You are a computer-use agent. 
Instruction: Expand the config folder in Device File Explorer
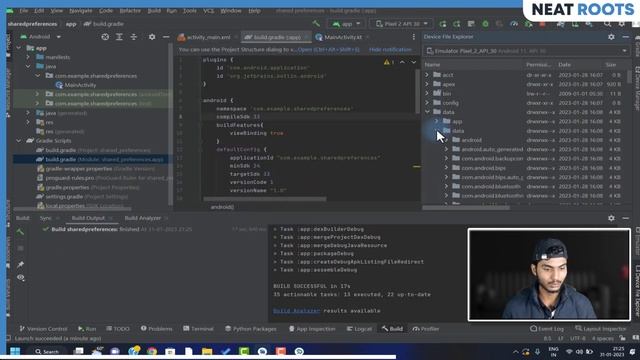[x=427, y=103]
